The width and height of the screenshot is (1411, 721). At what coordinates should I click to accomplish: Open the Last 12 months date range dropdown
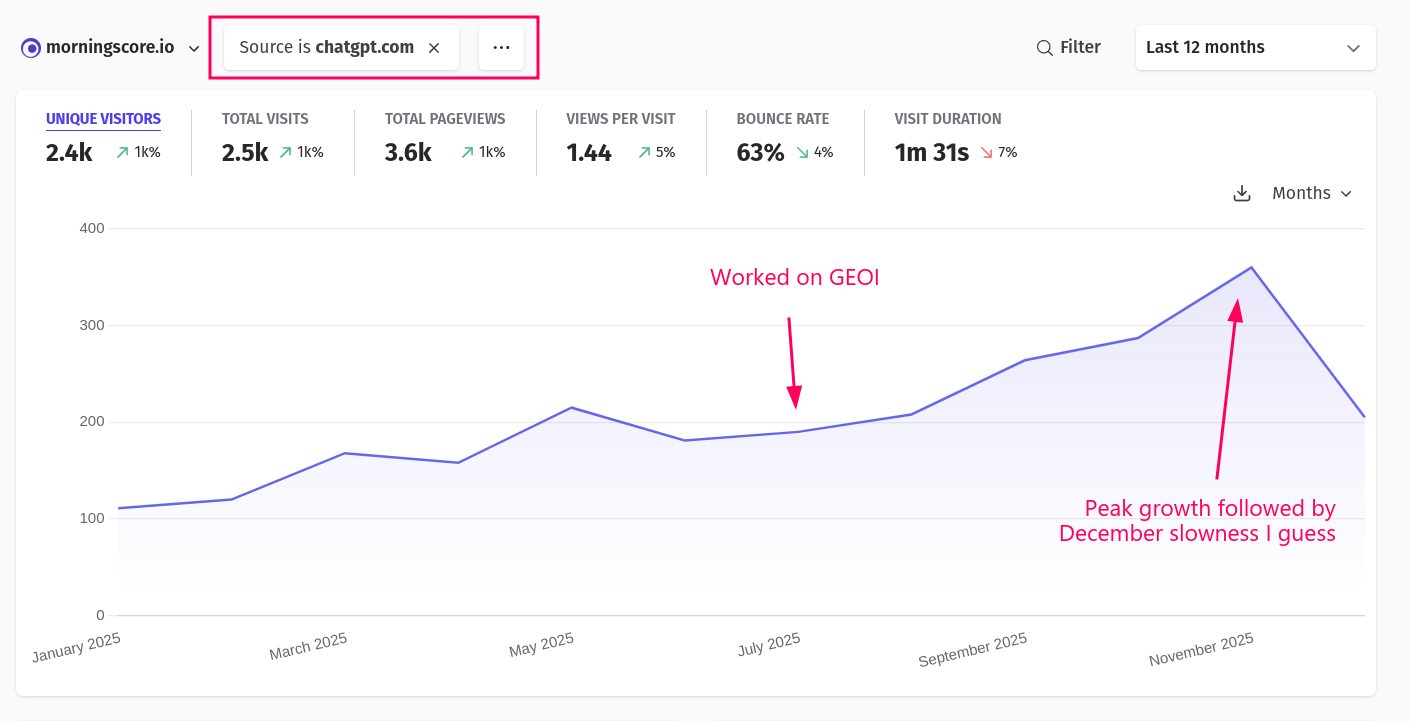click(x=1255, y=48)
